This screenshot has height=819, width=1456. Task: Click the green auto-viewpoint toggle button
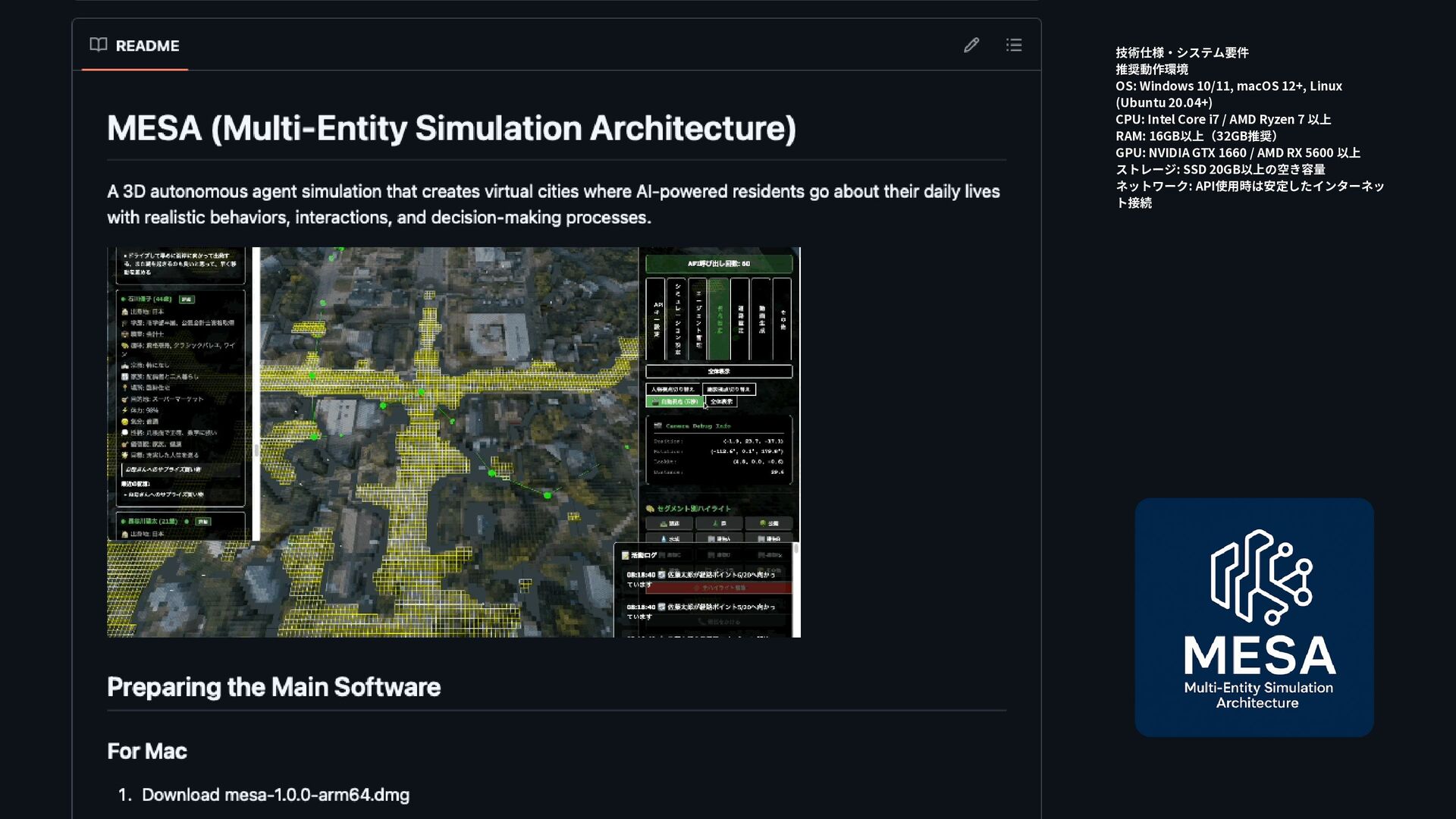673,401
